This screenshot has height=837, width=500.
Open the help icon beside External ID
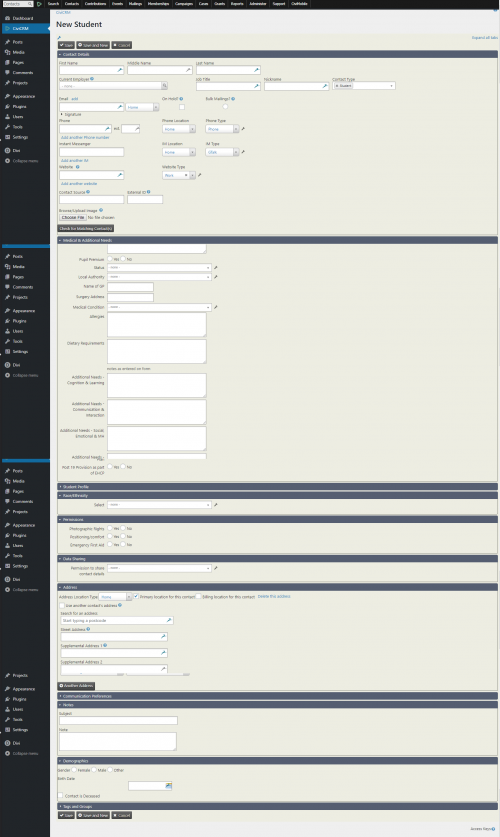148,192
